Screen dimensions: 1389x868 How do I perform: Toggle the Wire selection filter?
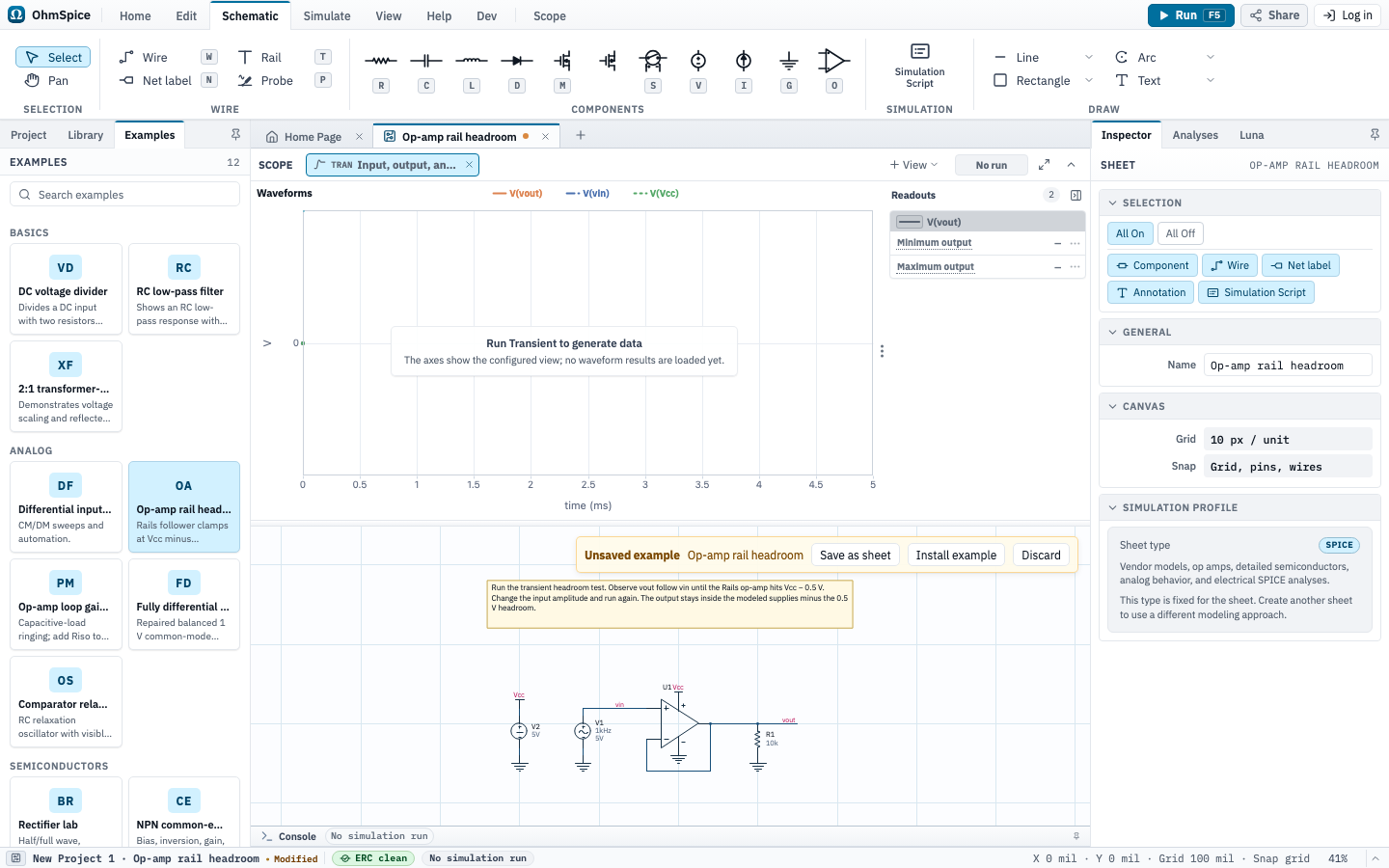[x=1230, y=265]
